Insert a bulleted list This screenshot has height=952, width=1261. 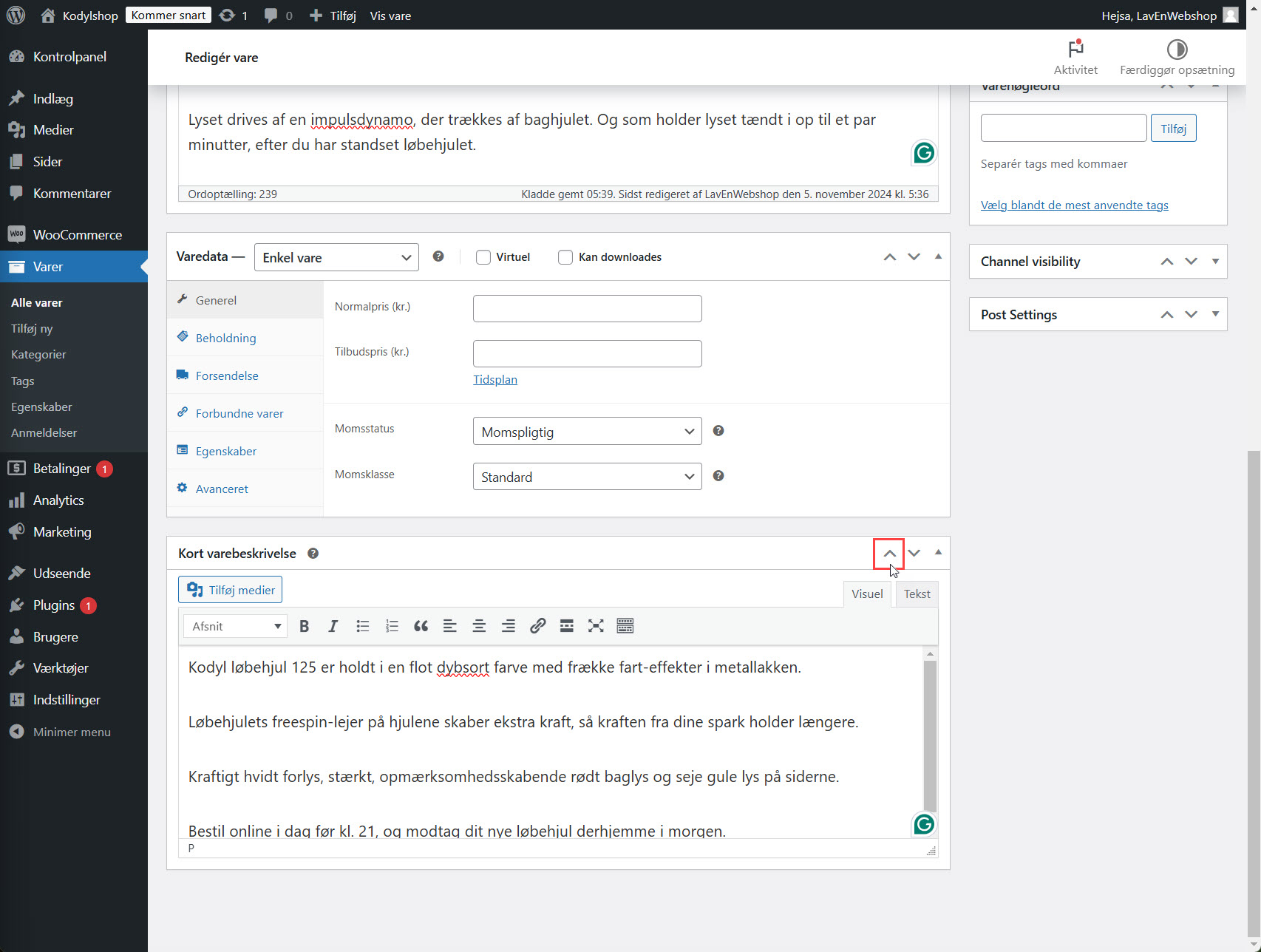coord(362,625)
